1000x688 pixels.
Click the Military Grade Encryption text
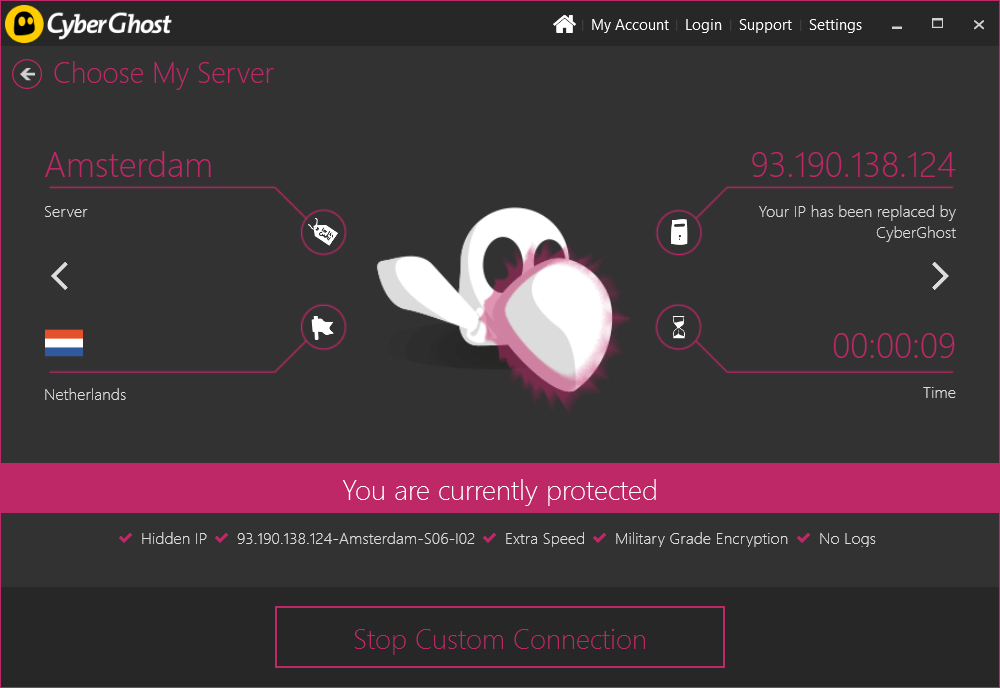[x=702, y=539]
